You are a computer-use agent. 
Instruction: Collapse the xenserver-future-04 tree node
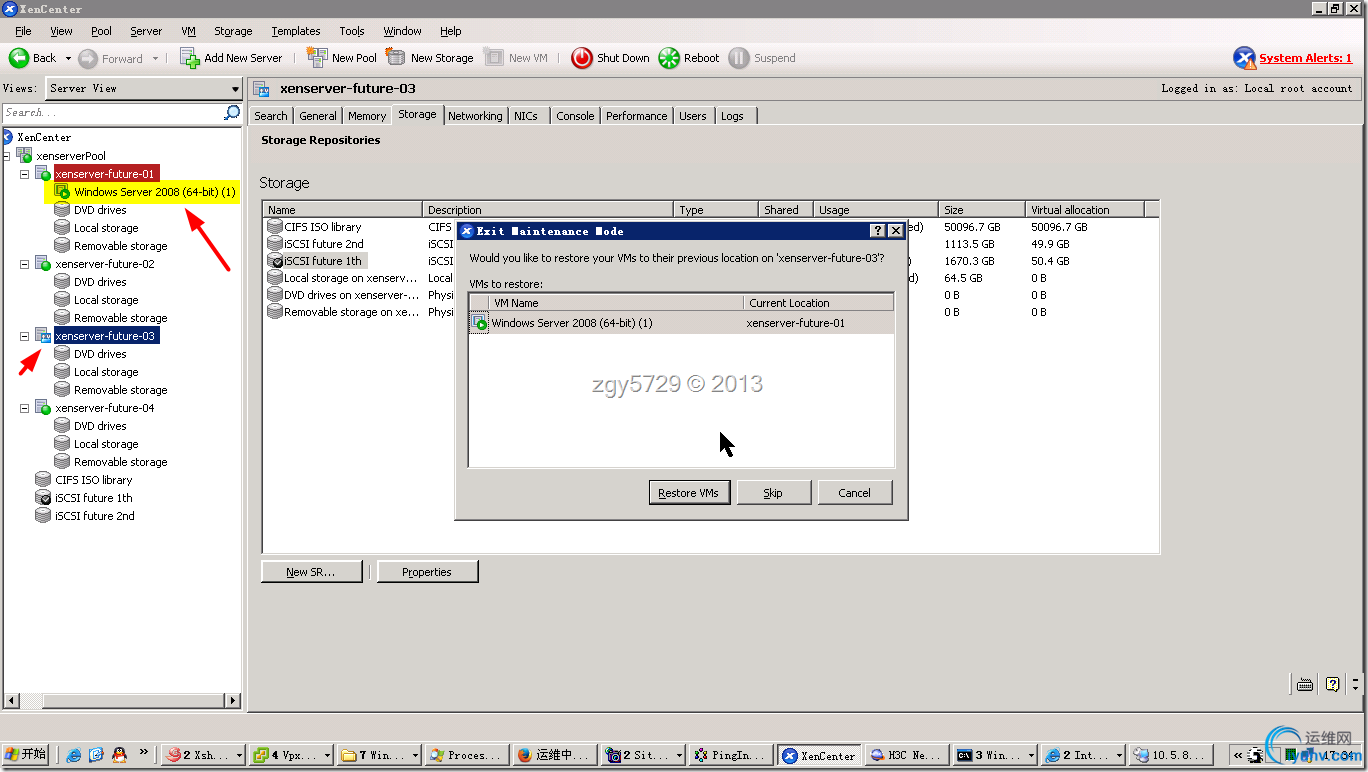click(x=25, y=408)
